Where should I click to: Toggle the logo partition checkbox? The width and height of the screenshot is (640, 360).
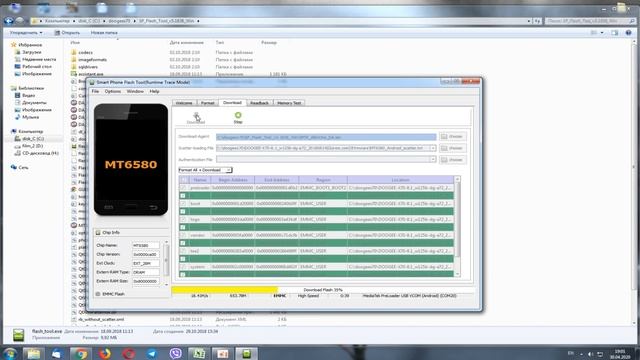point(183,219)
